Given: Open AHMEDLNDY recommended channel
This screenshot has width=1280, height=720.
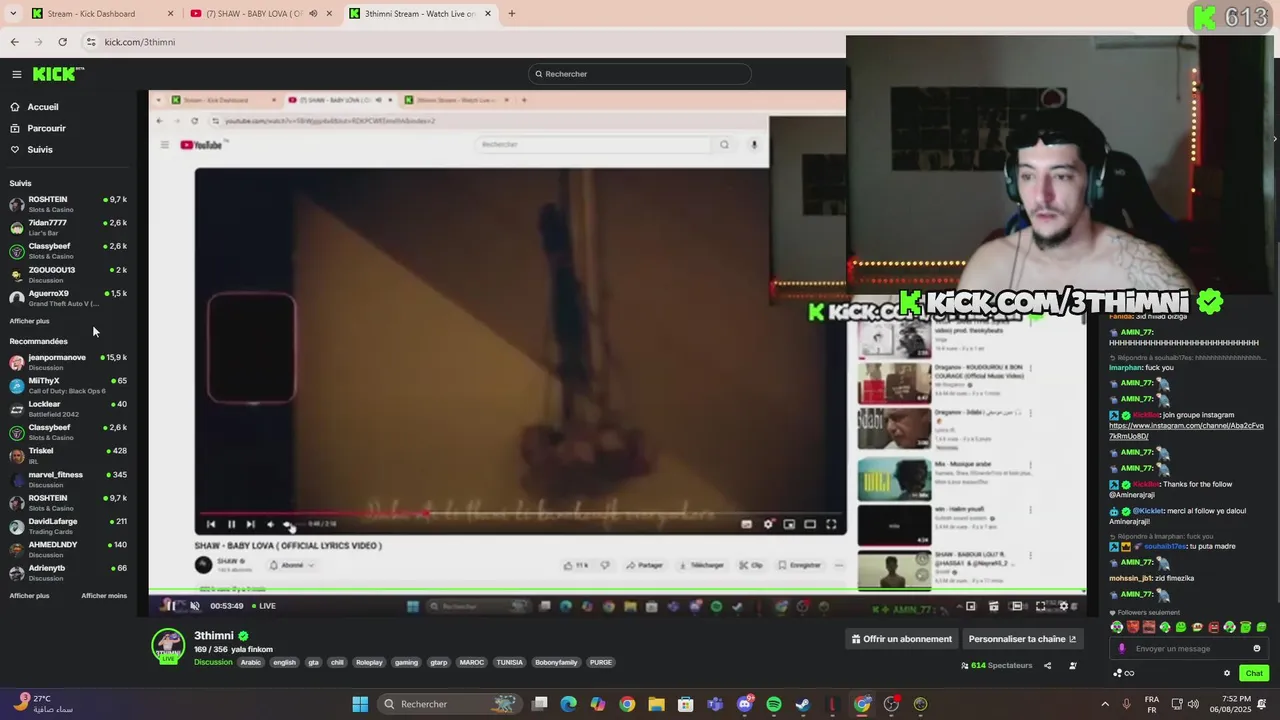Looking at the screenshot, I should pyautogui.click(x=68, y=549).
